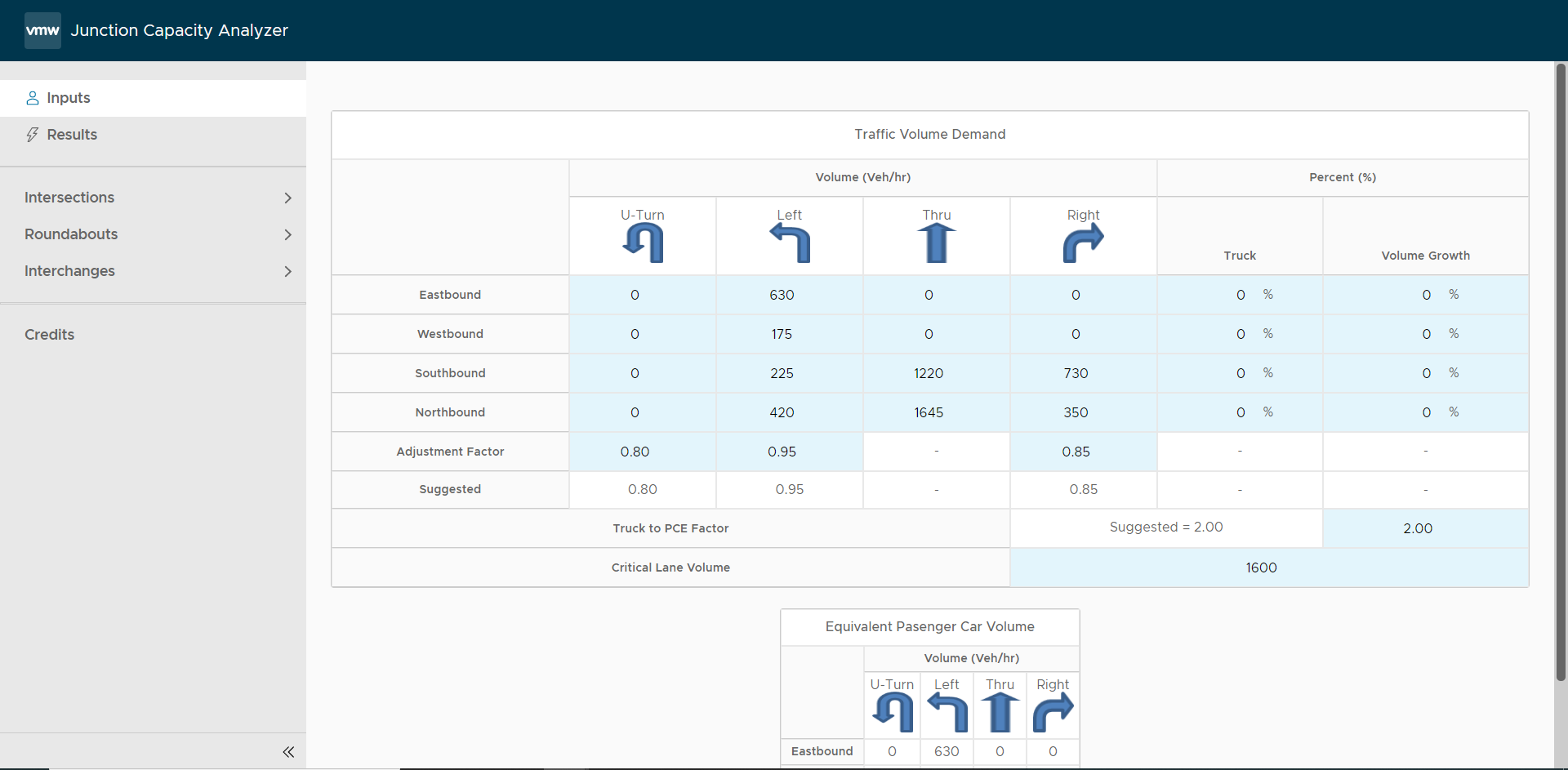The width and height of the screenshot is (1568, 770).
Task: Open the Intersections section
Action: 153,198
